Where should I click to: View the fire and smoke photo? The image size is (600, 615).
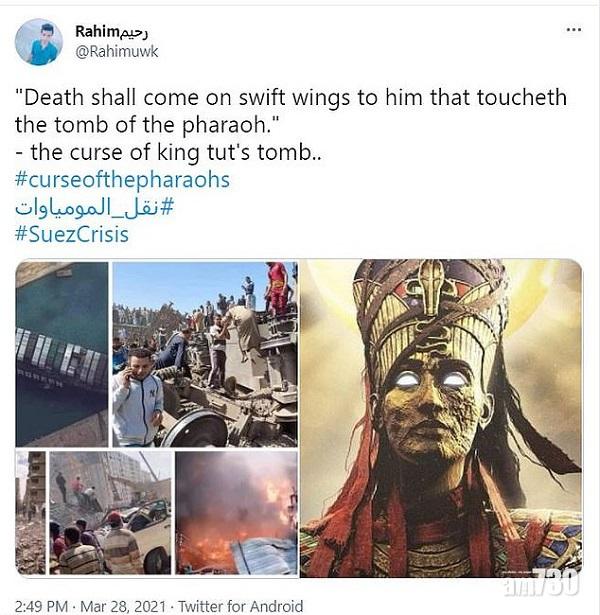tap(236, 512)
